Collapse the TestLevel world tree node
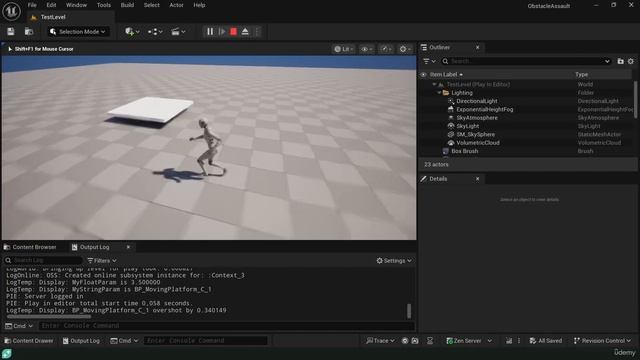 (x=434, y=84)
